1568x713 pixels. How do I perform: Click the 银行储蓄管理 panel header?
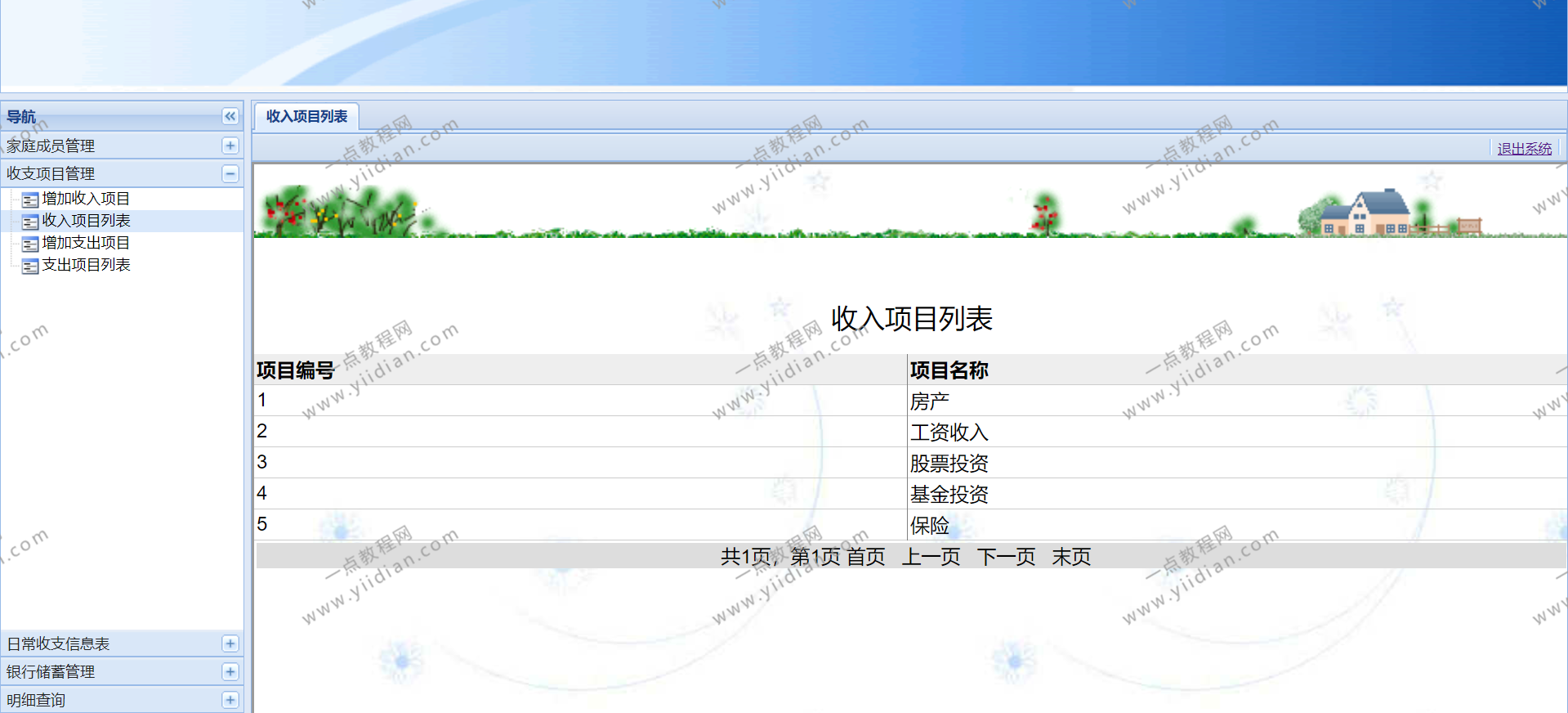point(122,671)
